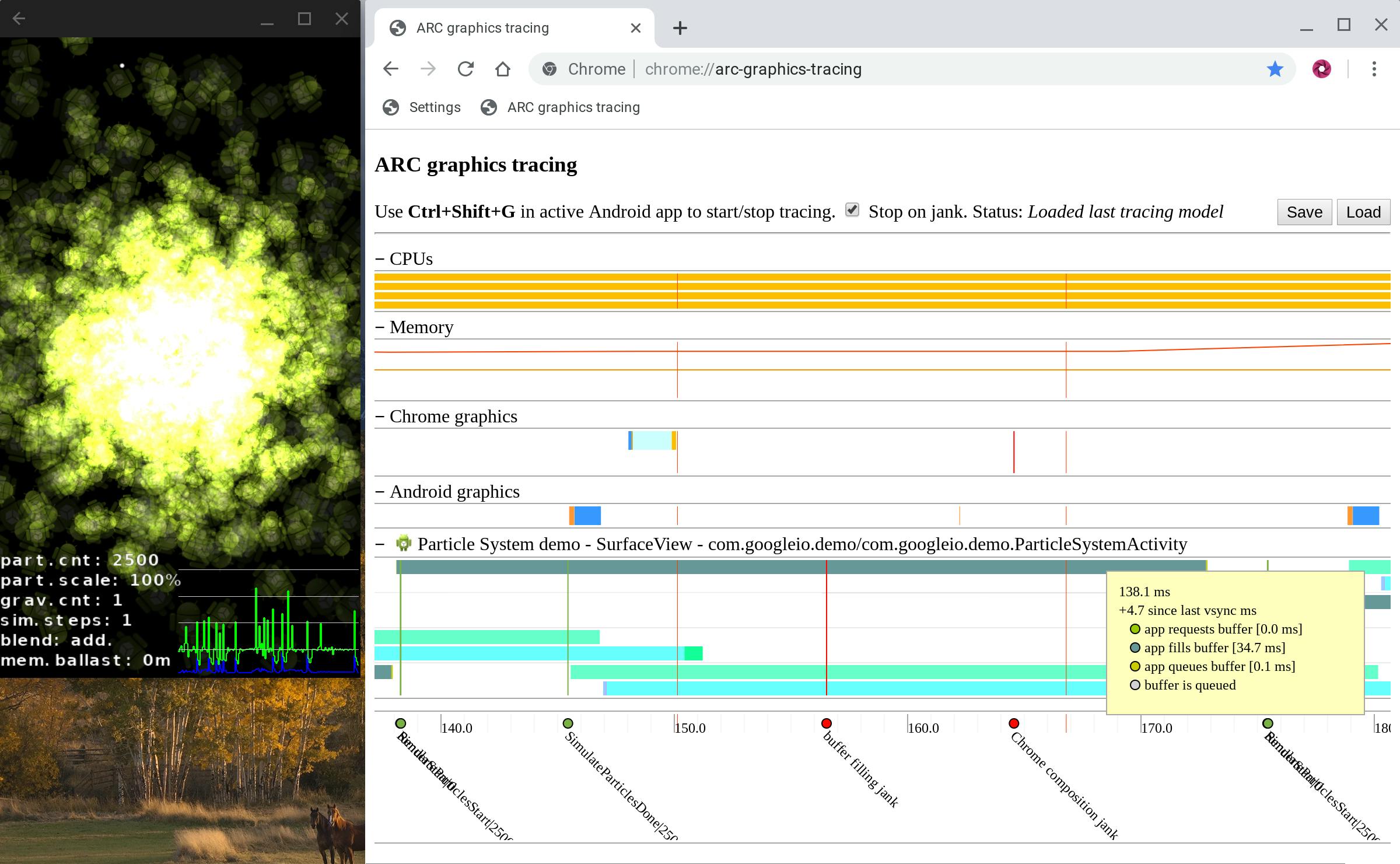
Task: Collapse the Android graphics section
Action: click(380, 492)
